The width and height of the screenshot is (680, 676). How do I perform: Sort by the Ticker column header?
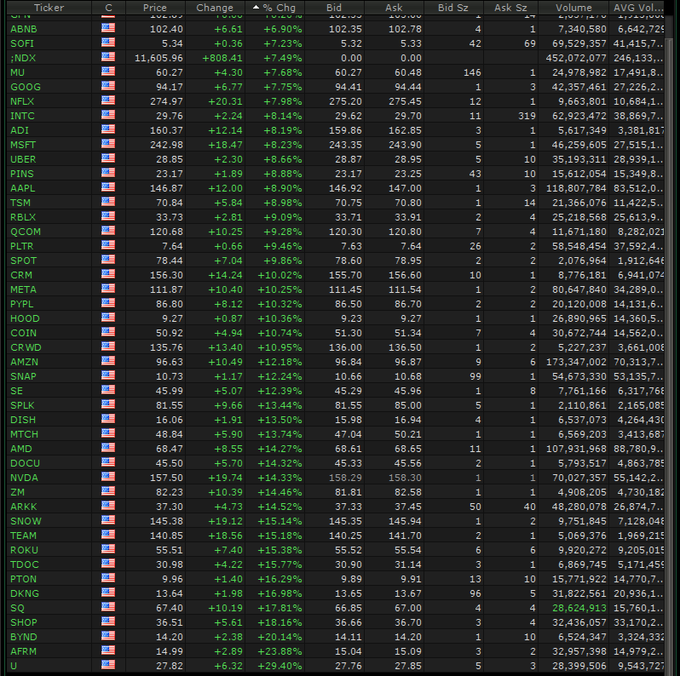pyautogui.click(x=48, y=8)
